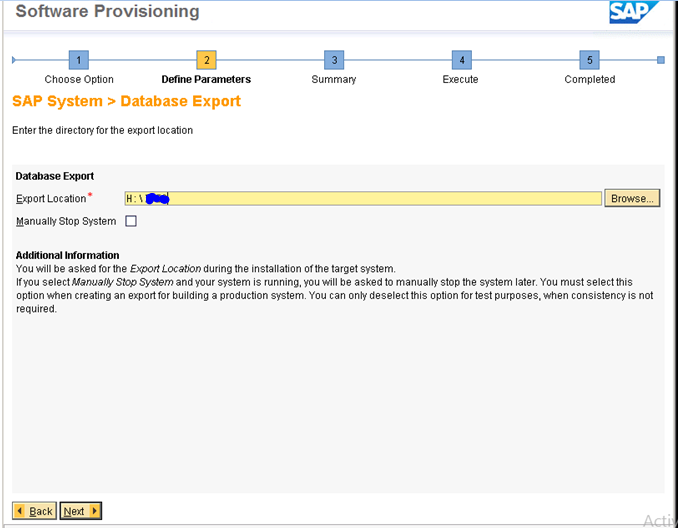Viewport: 678px width, 528px height.
Task: Focus the Export Location input field
Action: tap(363, 198)
